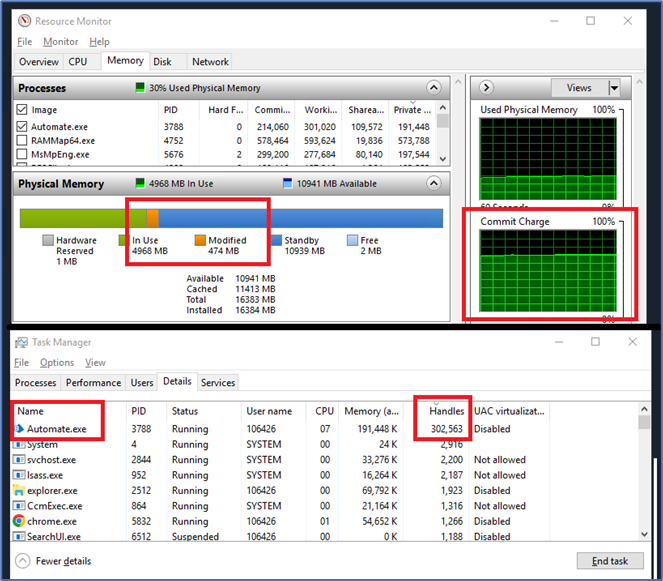
Task: Uncheck the Automate.exe checkbox in Resource Monitor
Action: point(22,126)
